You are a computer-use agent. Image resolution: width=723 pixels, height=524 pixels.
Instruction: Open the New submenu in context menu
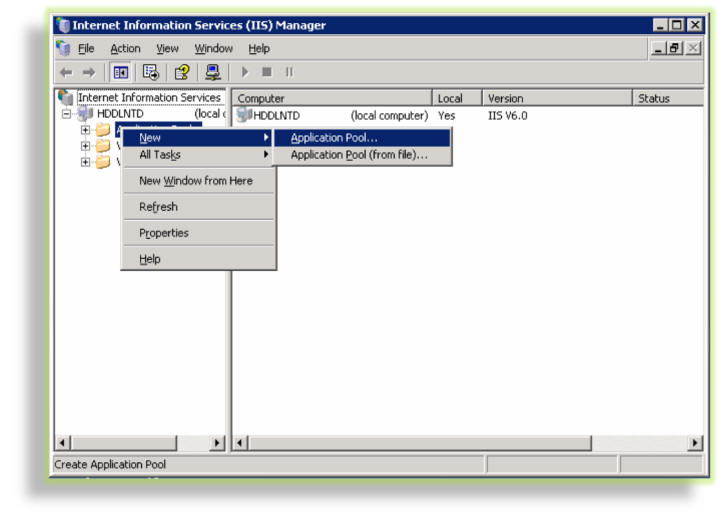click(x=197, y=137)
